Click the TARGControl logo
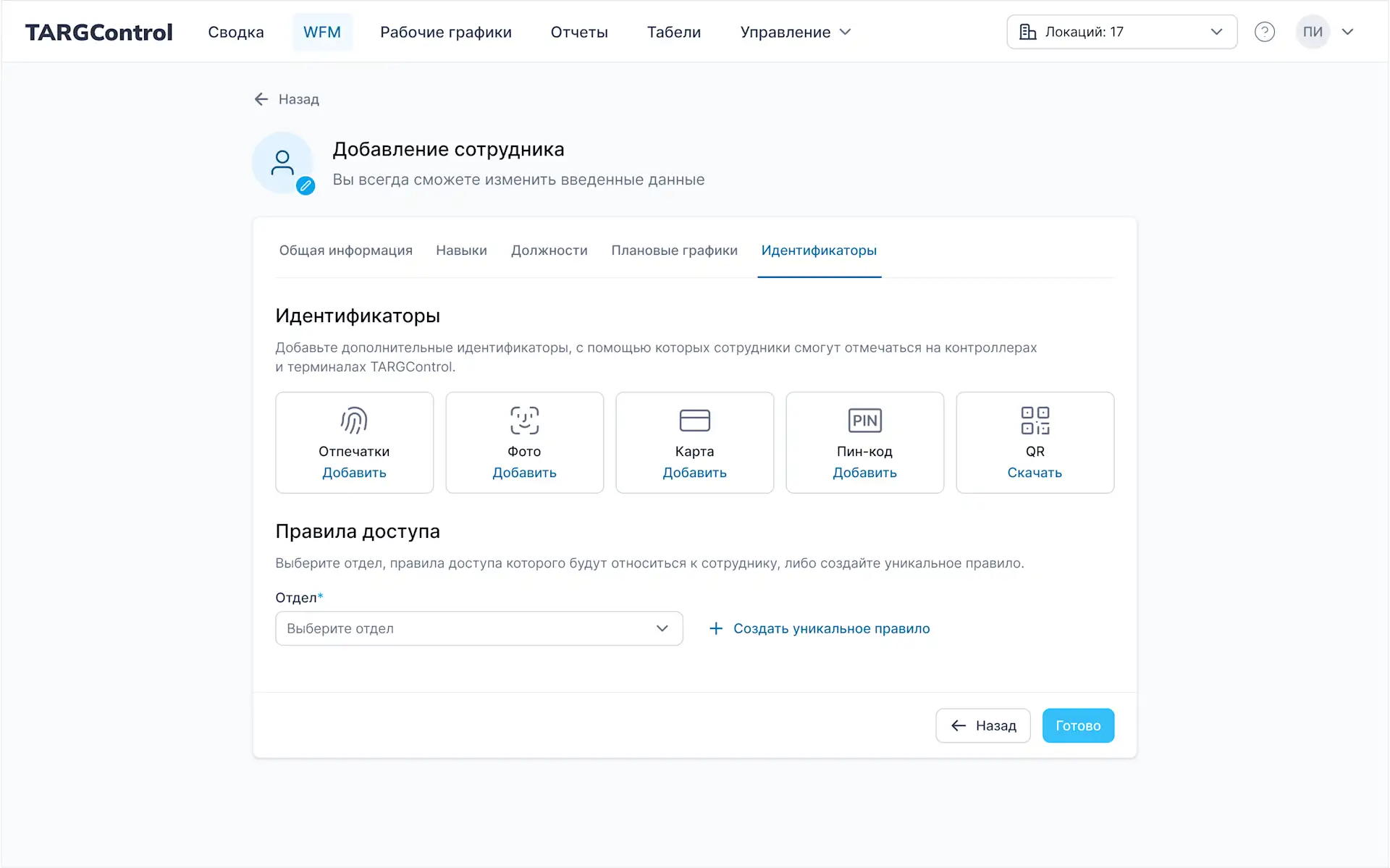This screenshot has height=868, width=1390. click(98, 32)
